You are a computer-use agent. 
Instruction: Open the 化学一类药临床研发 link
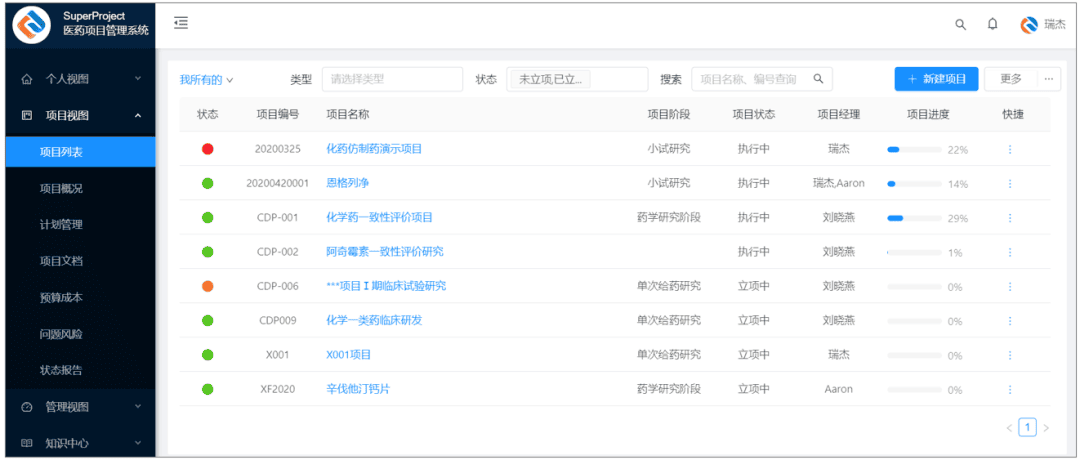click(x=374, y=321)
